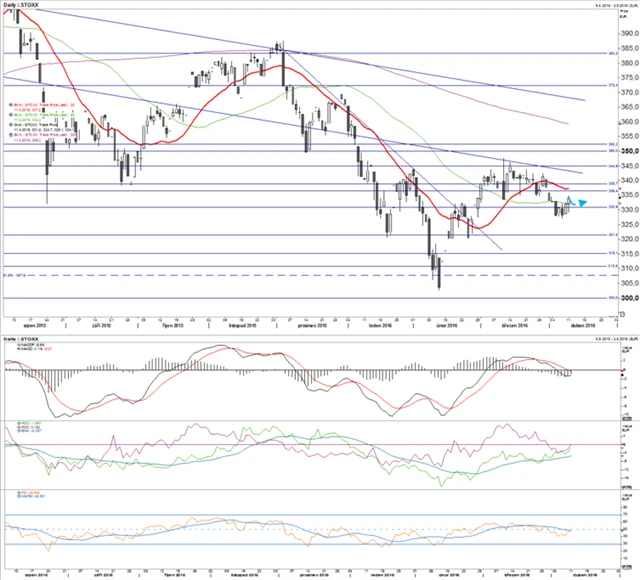Click the green ROC legend icon
The width and height of the screenshot is (640, 580).
click(x=18, y=423)
